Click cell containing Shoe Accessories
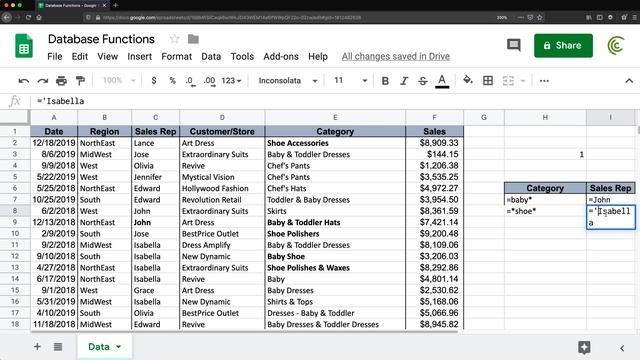Viewport: 640px width, 360px height. click(335, 143)
